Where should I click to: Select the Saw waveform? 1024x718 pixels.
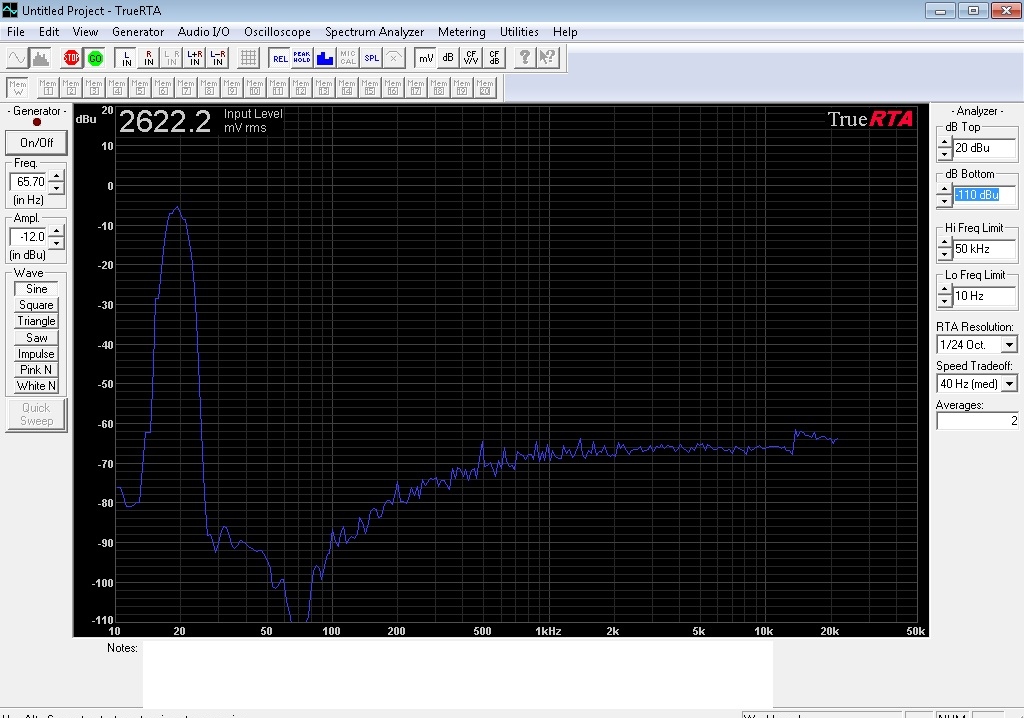click(x=36, y=338)
